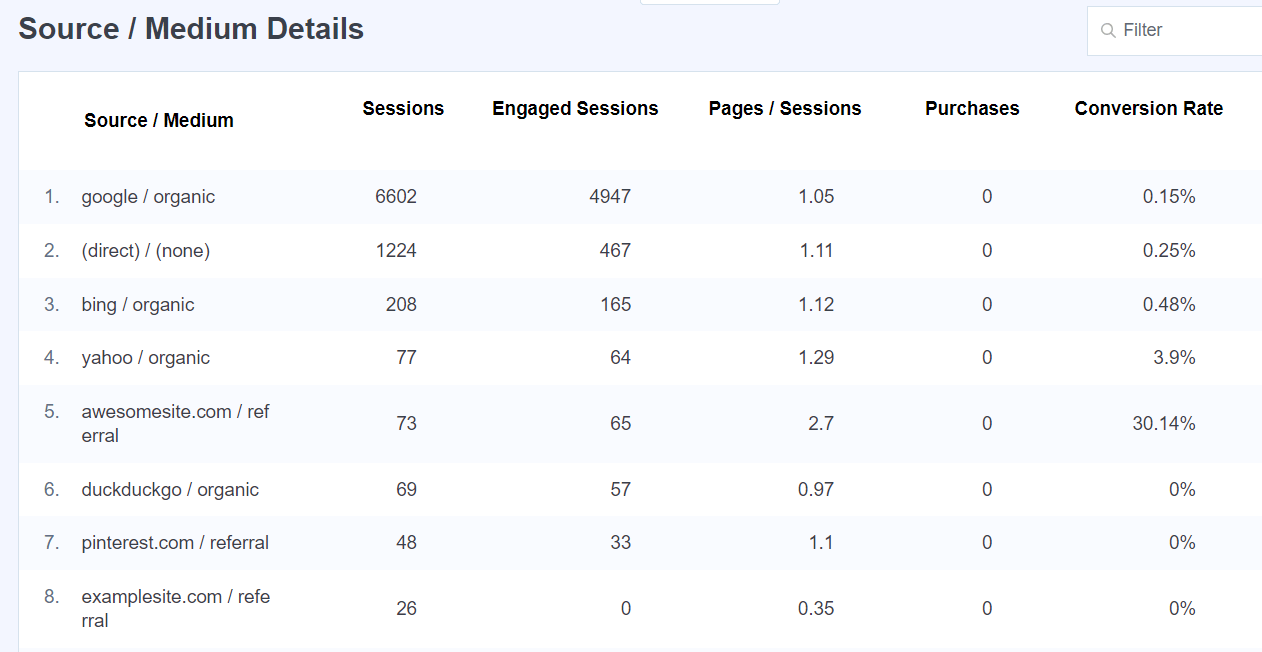This screenshot has width=1262, height=652.
Task: Sort by the Source / Medium column
Action: coord(158,119)
